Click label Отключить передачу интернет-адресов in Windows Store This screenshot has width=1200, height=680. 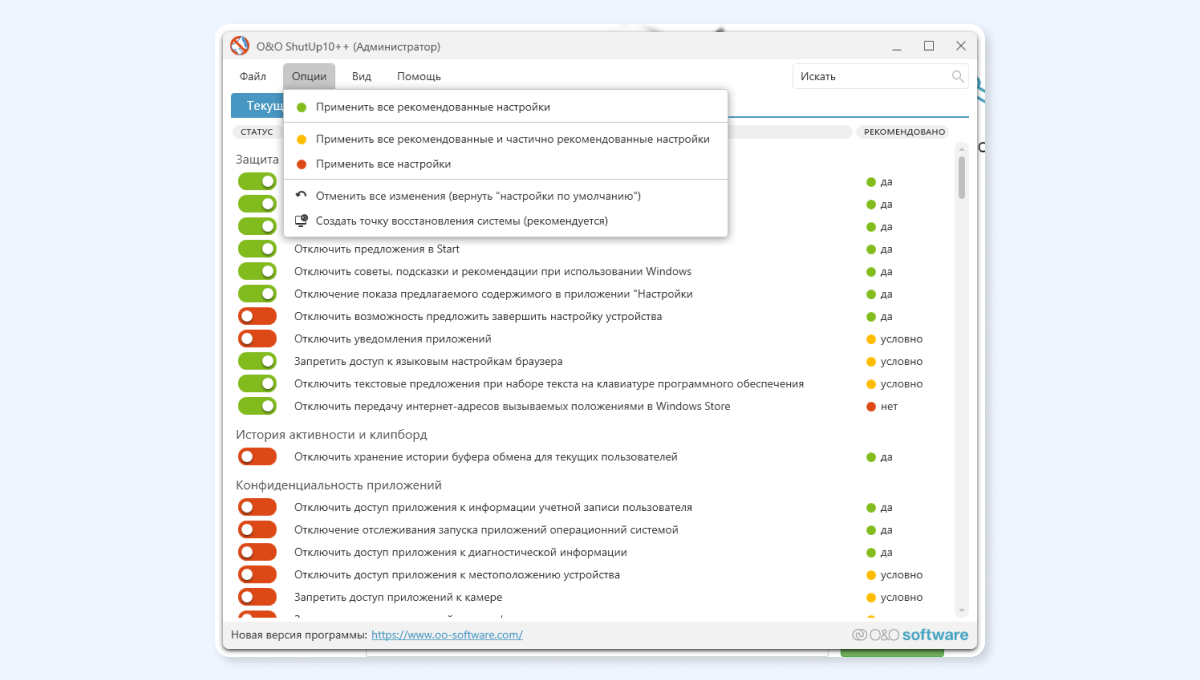click(x=512, y=406)
